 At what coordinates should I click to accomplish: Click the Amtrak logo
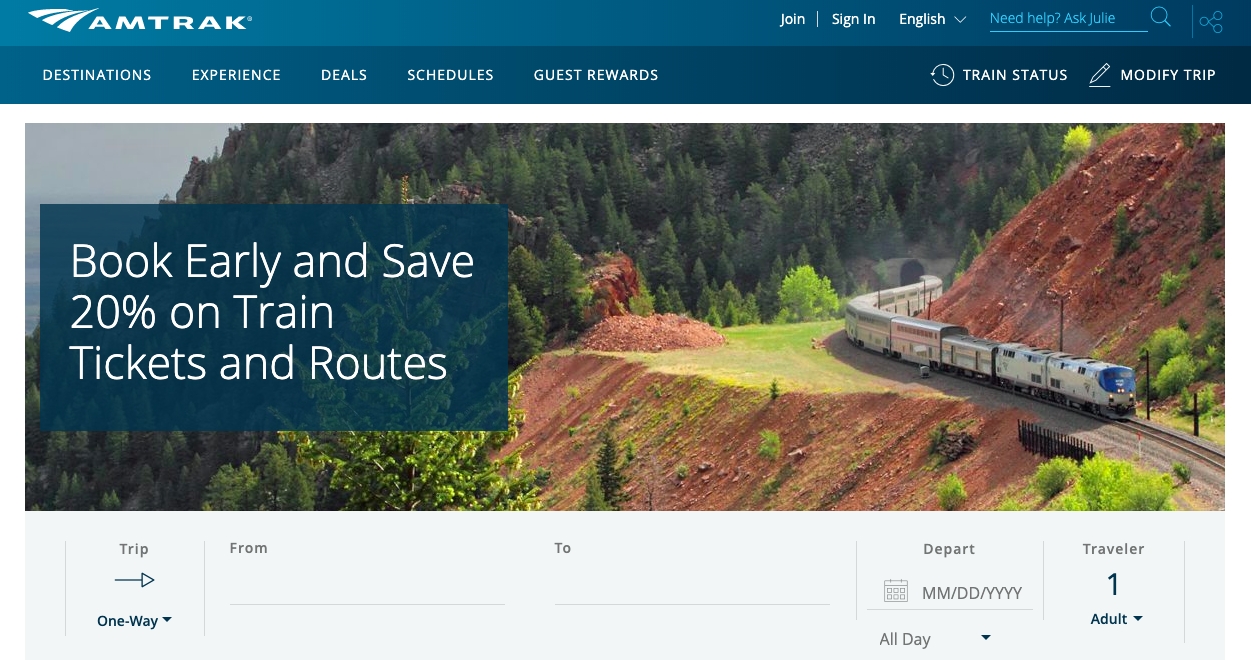140,20
